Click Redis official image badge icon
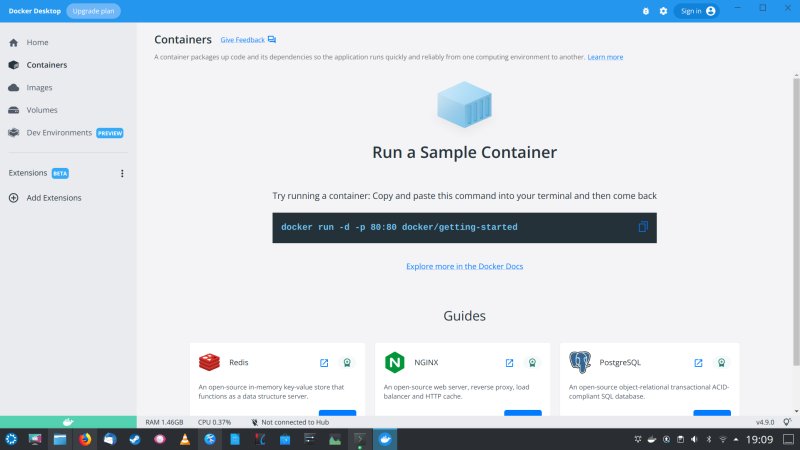 (347, 363)
